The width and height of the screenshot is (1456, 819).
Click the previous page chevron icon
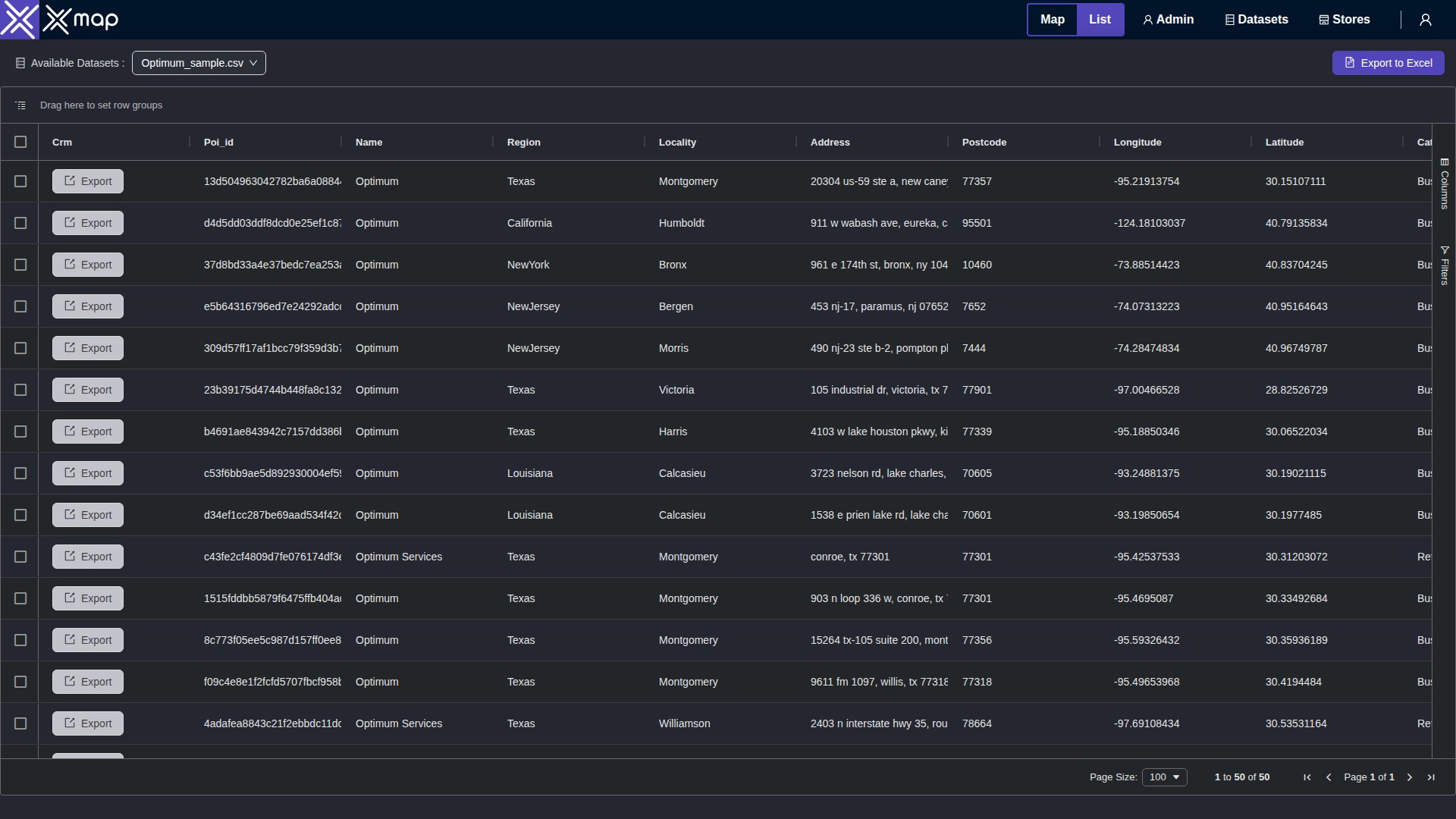click(x=1329, y=777)
